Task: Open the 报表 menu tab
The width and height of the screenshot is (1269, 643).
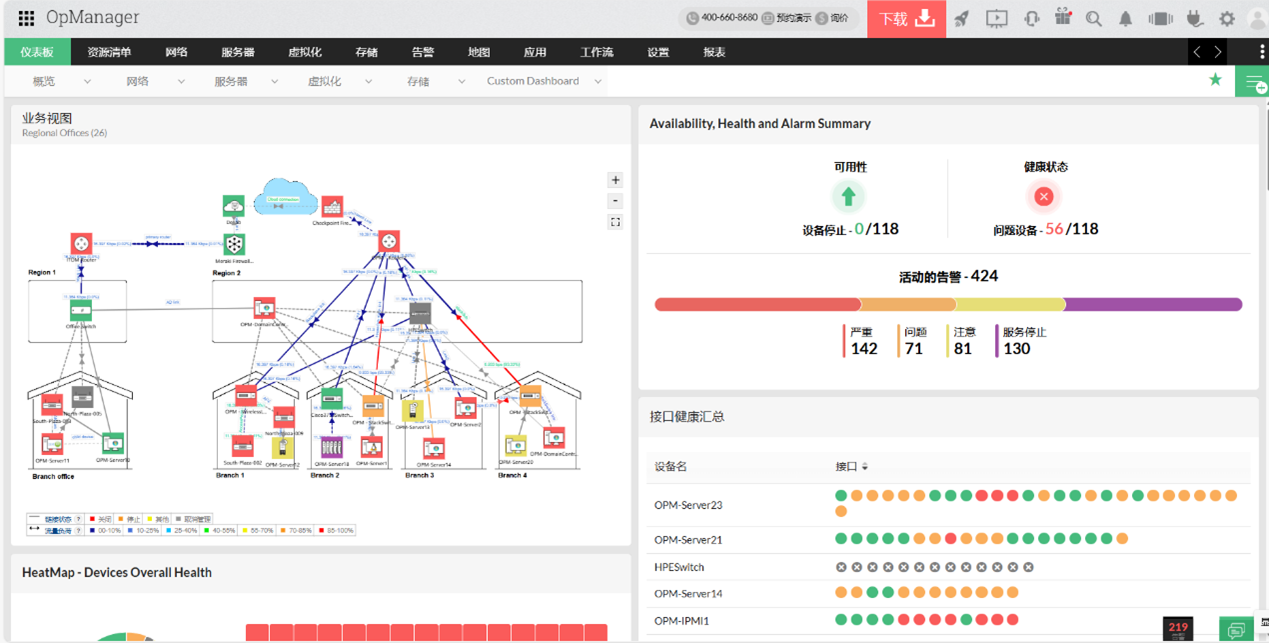Action: (x=713, y=51)
